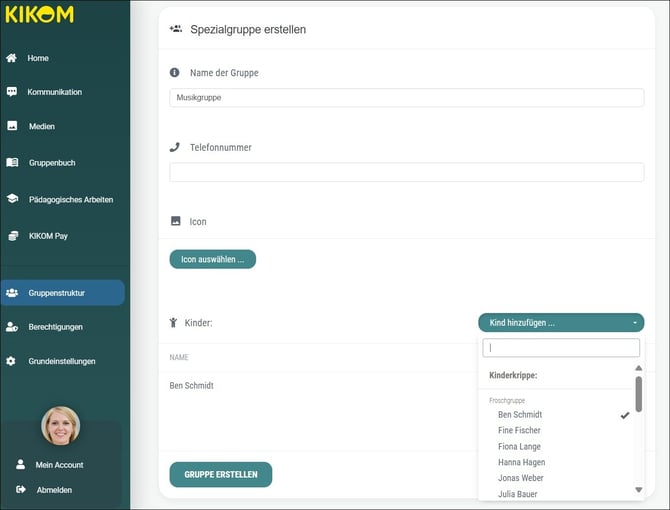Click the dropdown list scrollbar thumb
The height and width of the screenshot is (510, 670).
(x=638, y=394)
